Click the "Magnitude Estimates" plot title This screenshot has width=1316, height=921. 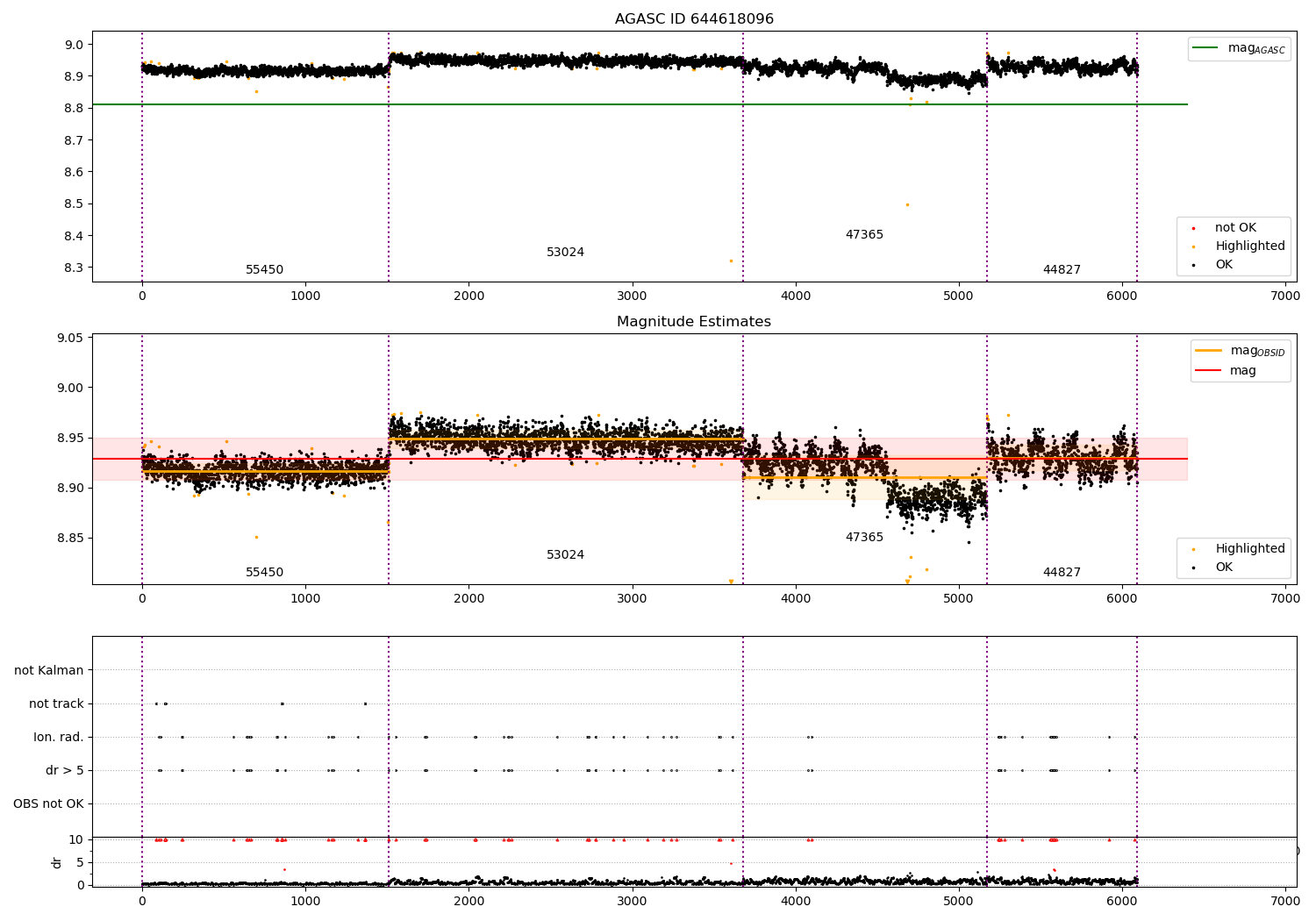pos(694,322)
